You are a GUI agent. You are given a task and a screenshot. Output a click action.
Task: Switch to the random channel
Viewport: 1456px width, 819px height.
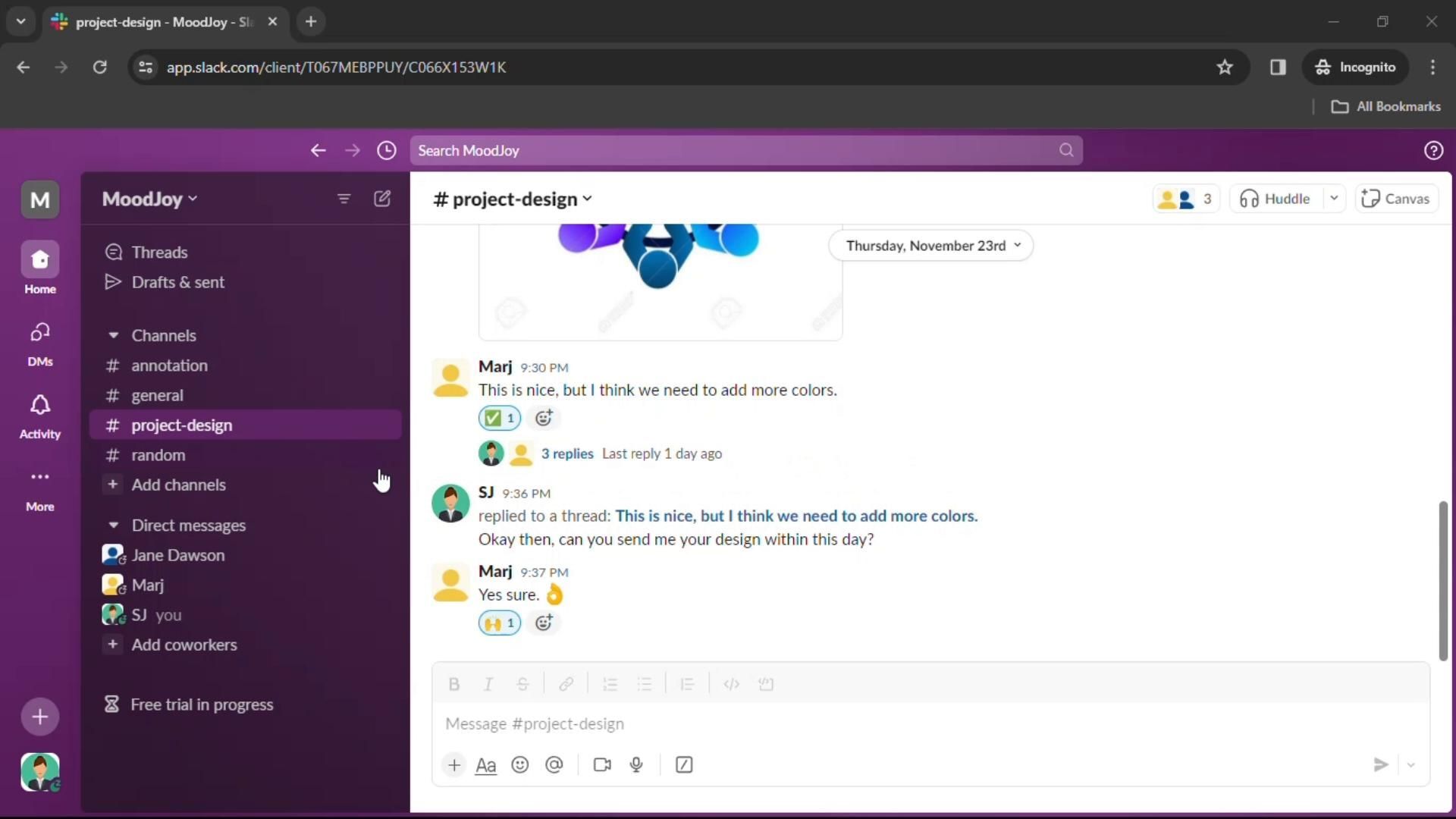click(158, 455)
